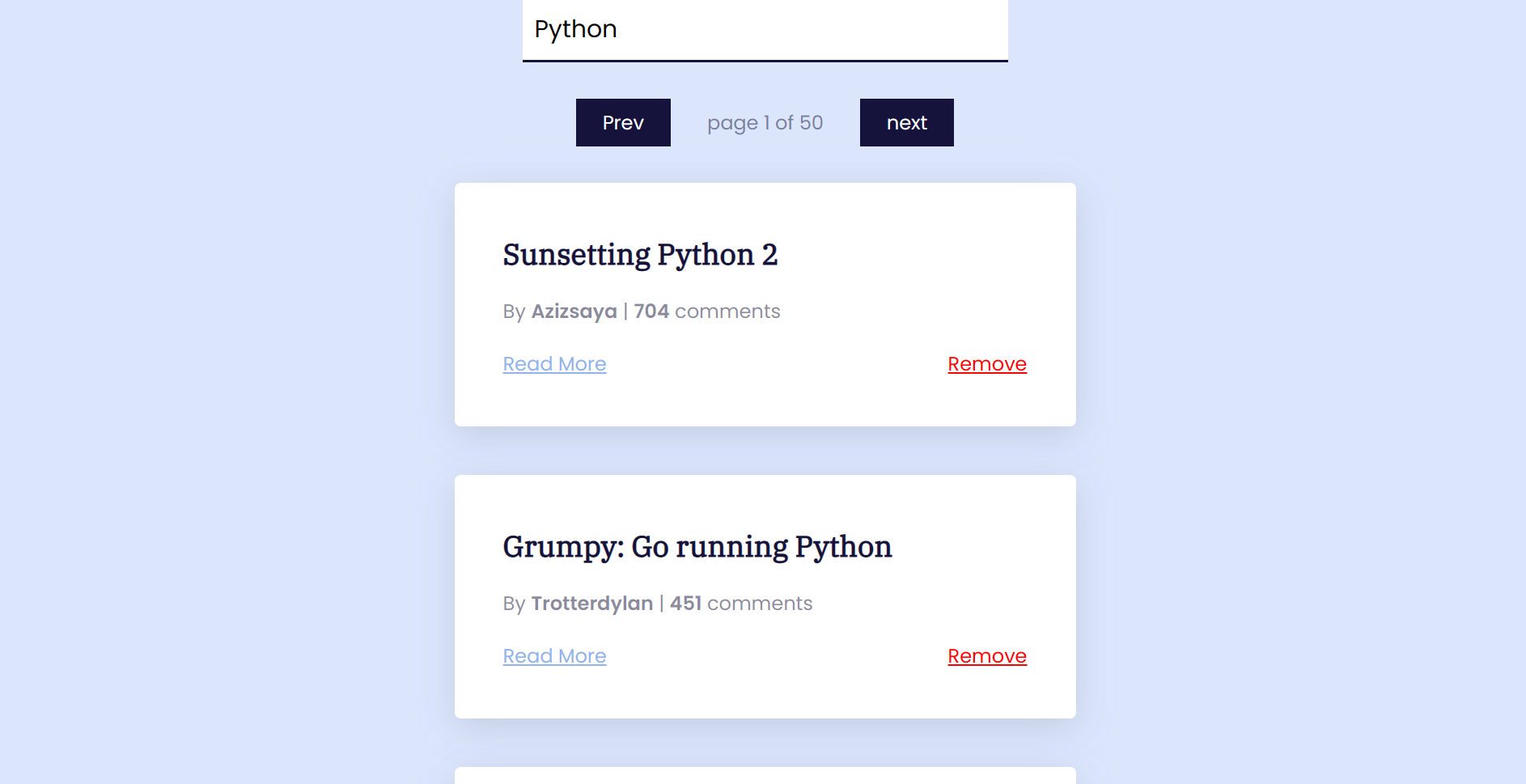Click the partially visible third article card

point(765,775)
